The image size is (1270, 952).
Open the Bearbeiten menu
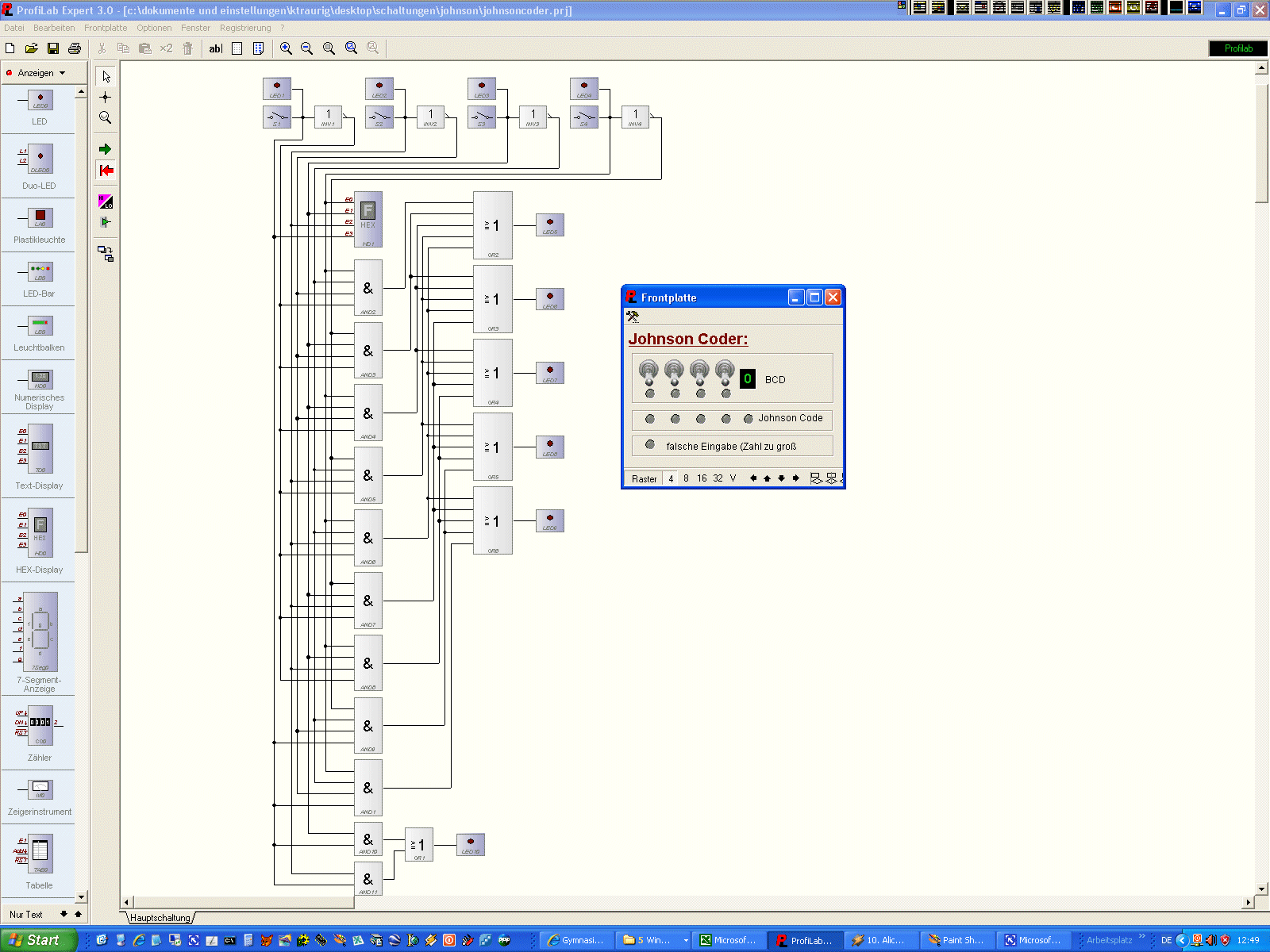[x=54, y=28]
